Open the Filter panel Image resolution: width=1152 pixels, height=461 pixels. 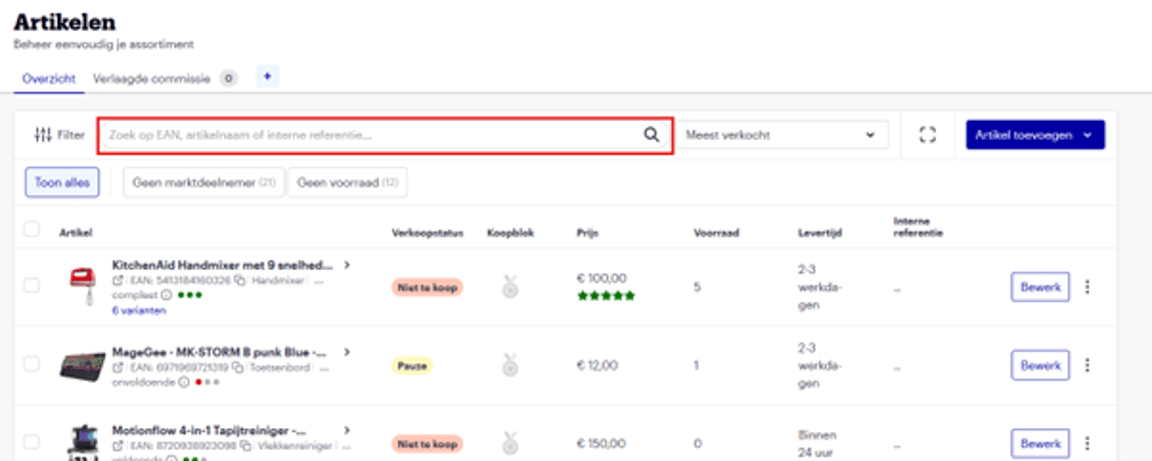[59, 135]
